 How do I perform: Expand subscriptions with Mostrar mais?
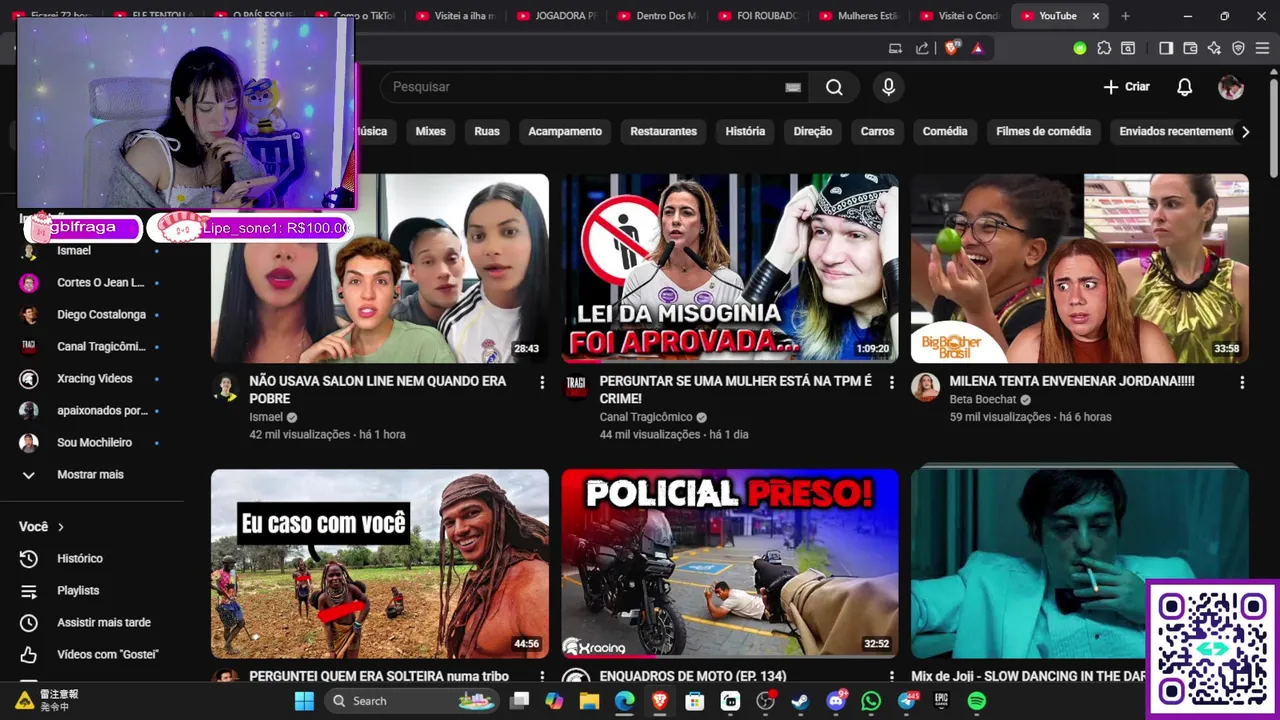(x=90, y=475)
